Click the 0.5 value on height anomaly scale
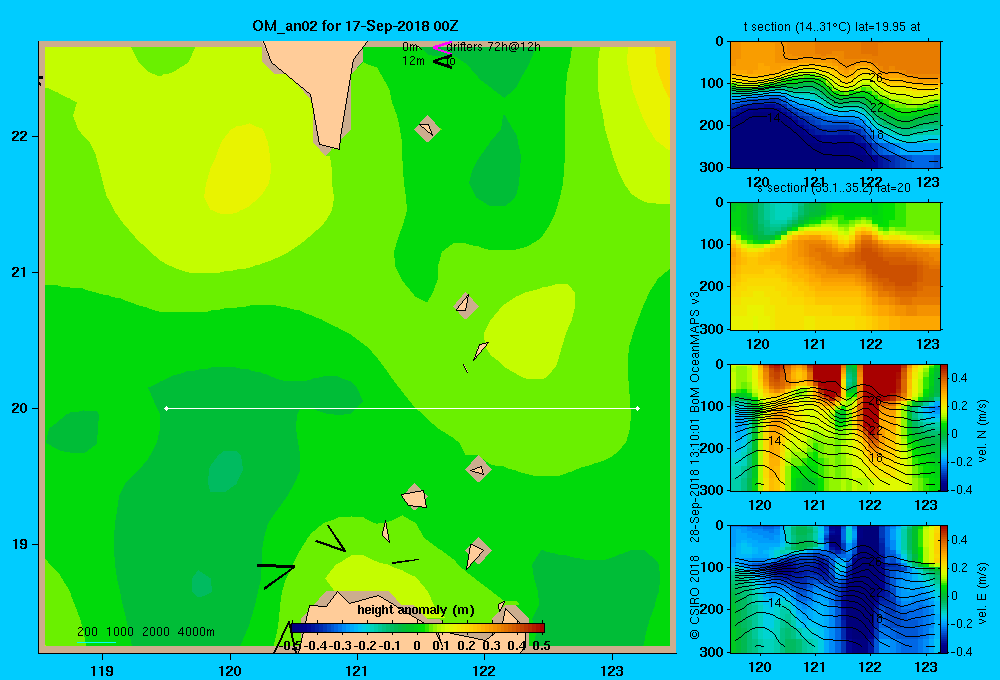Screen dimensions: 1000x680 pyautogui.click(x=541, y=646)
